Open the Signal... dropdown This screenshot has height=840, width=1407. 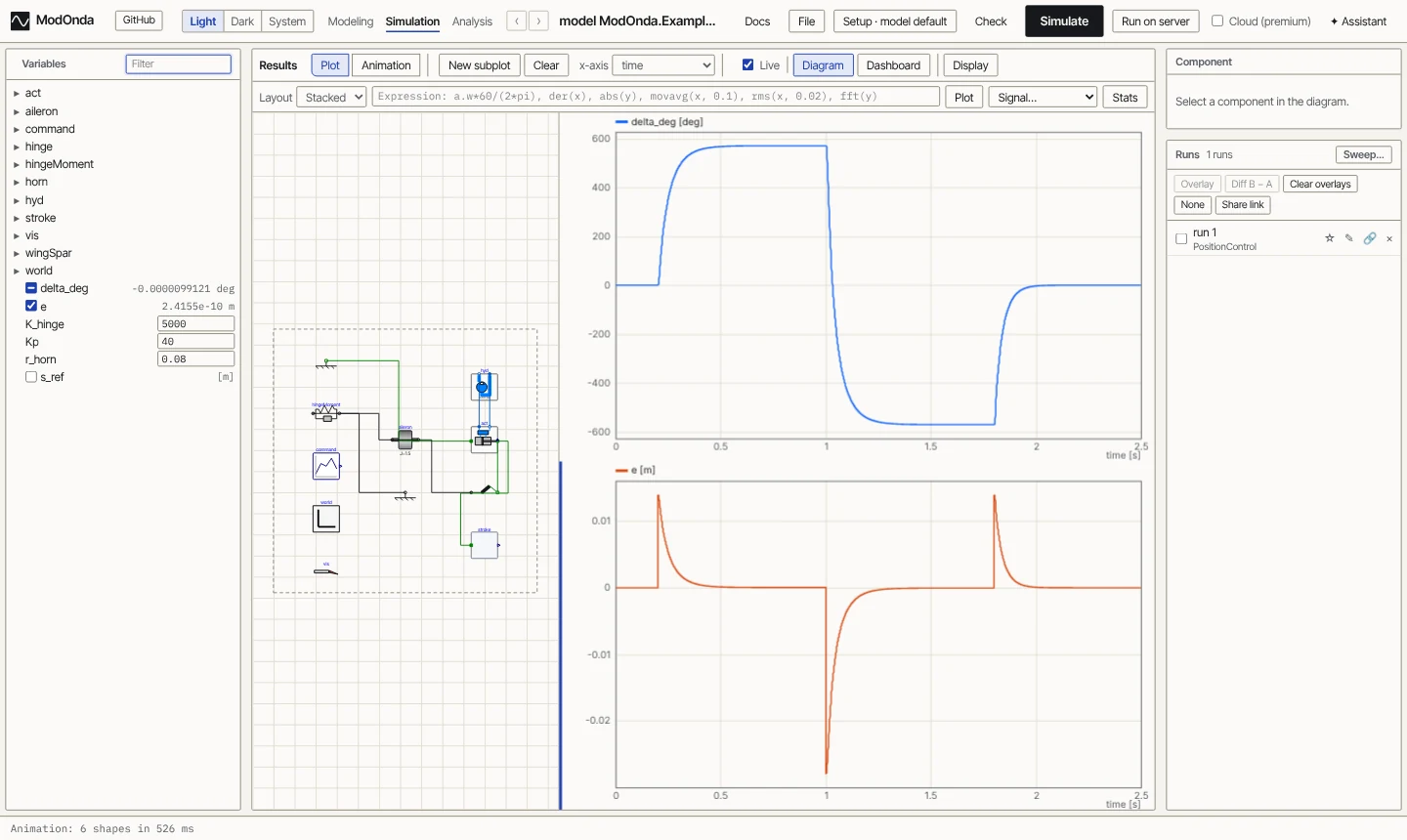click(1044, 97)
